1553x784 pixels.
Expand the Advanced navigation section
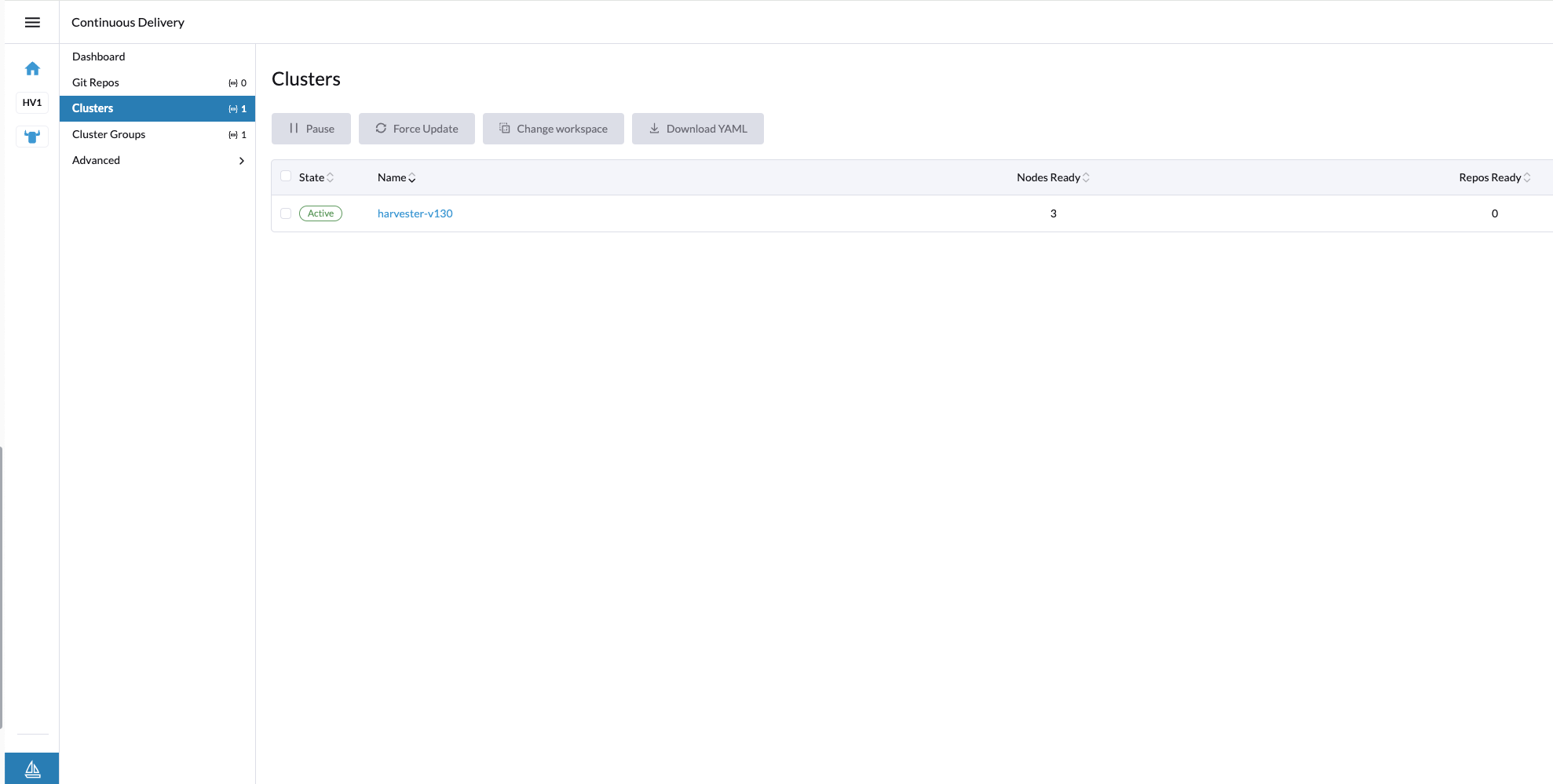click(x=157, y=160)
